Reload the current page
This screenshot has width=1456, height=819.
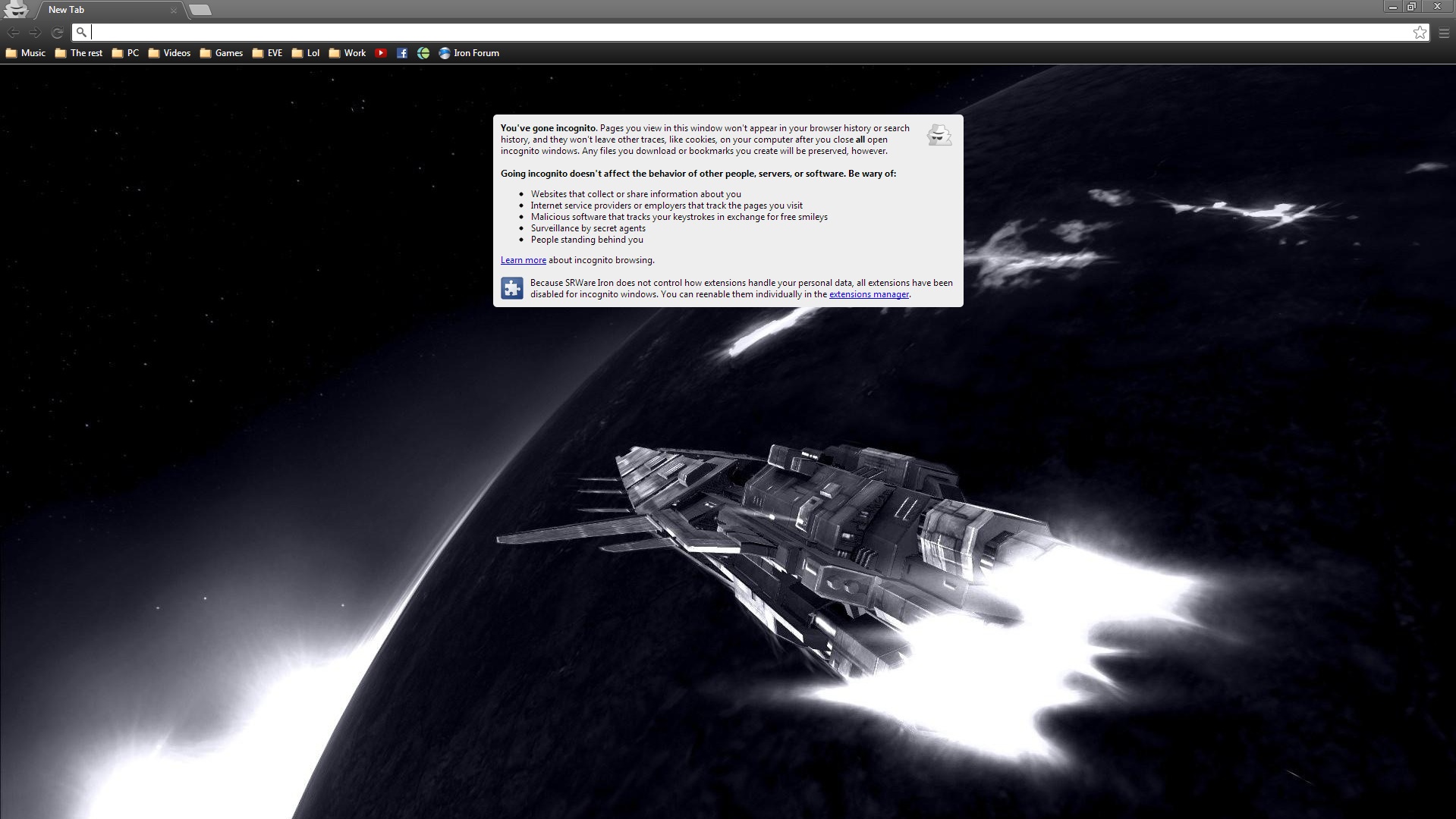coord(57,33)
